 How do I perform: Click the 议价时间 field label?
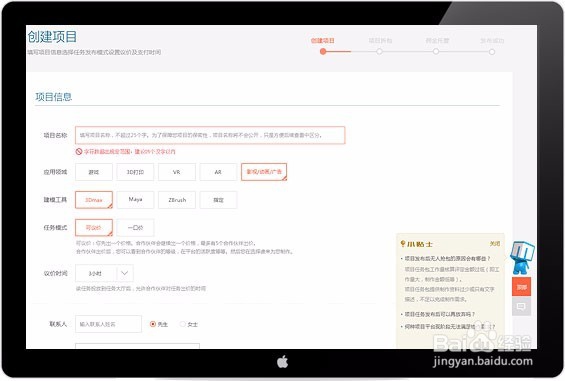click(55, 273)
